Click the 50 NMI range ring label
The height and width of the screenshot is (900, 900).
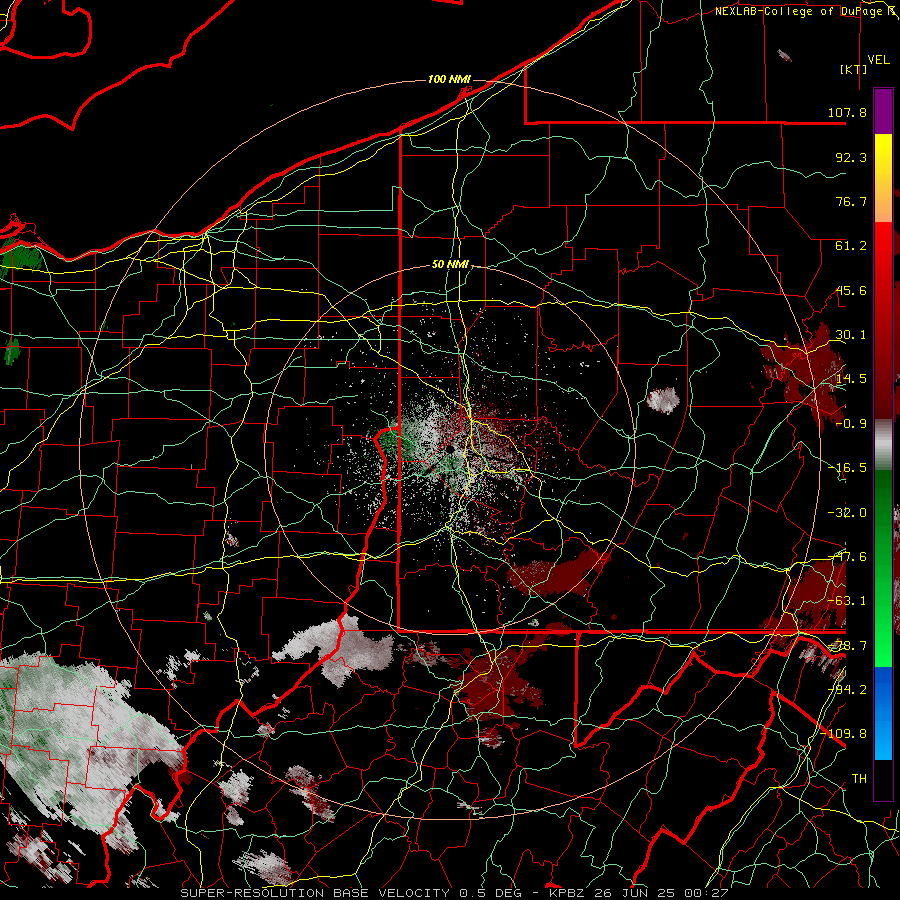click(450, 265)
